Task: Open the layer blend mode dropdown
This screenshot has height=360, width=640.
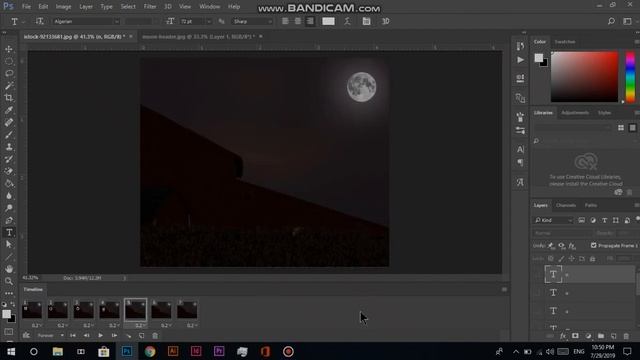Action: [562, 233]
